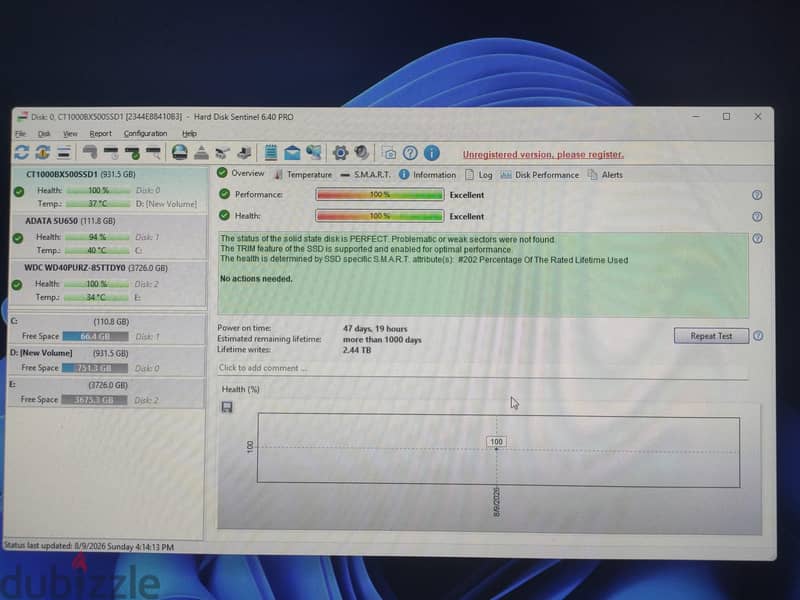The image size is (800, 600).
Task: Click the email envelope toolbar icon
Action: coord(292,152)
